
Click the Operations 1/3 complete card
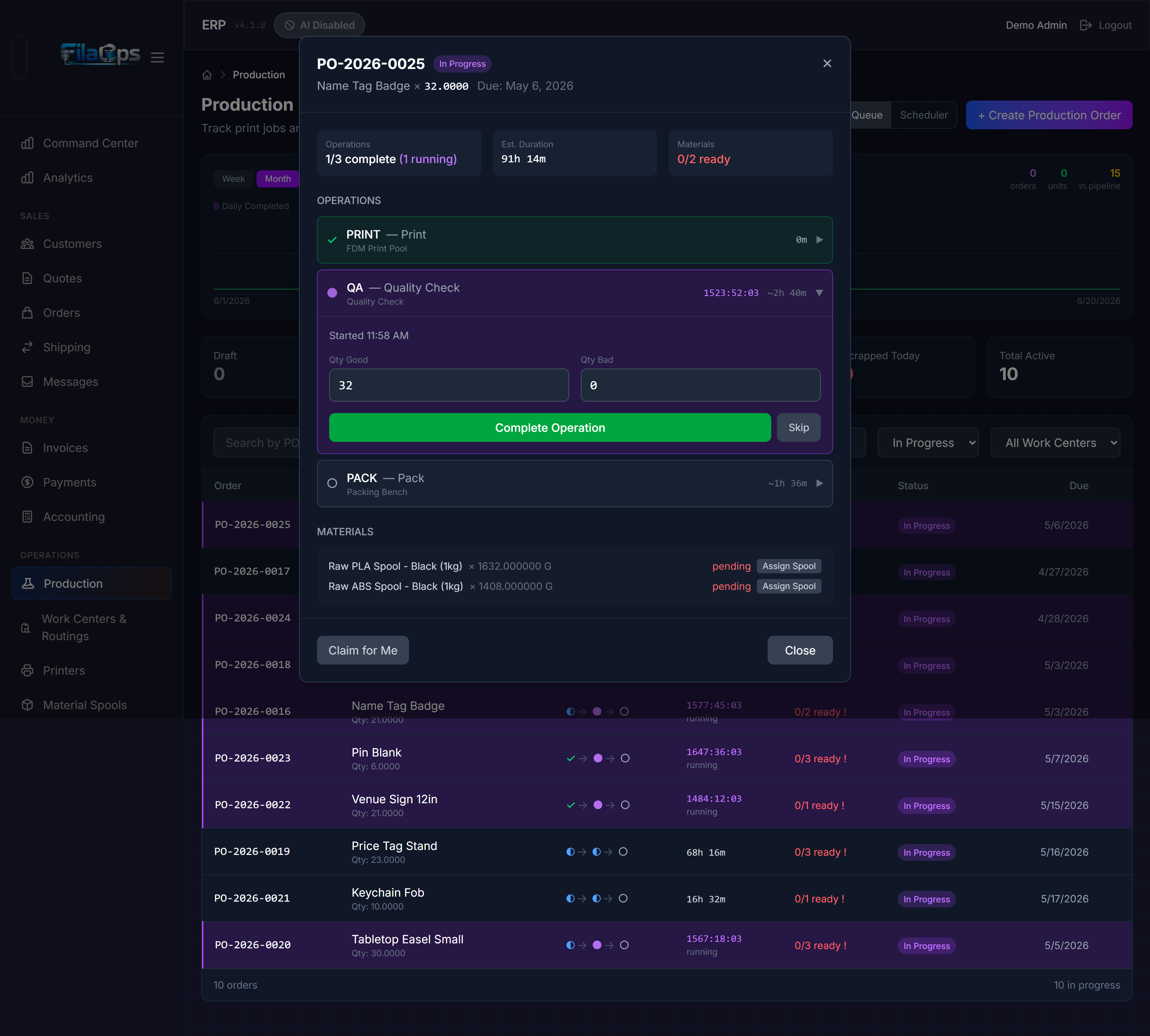tap(399, 153)
